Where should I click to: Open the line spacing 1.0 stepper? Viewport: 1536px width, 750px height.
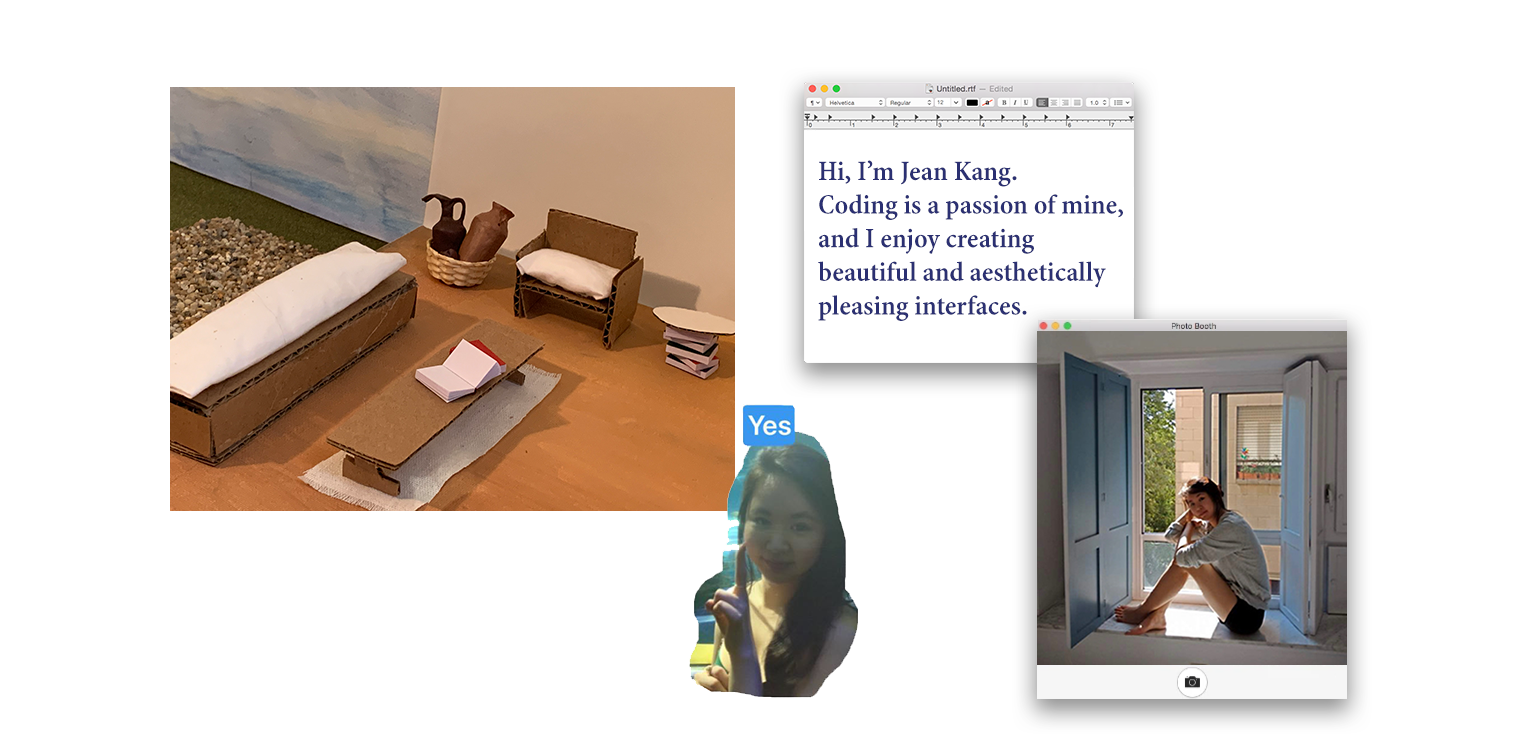tap(1097, 103)
